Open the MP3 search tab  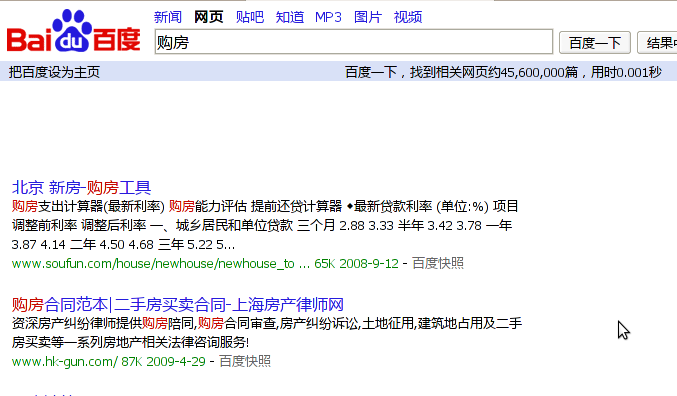click(328, 17)
